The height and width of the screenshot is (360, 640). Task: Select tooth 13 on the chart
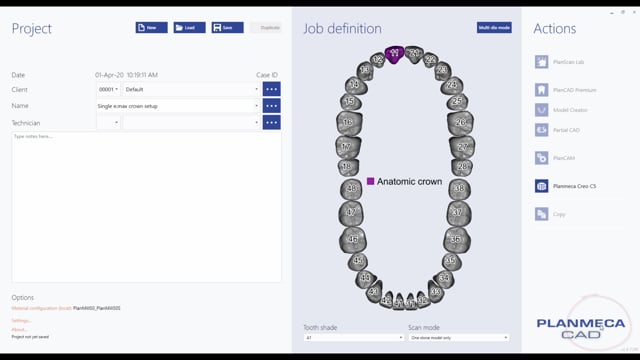point(365,70)
